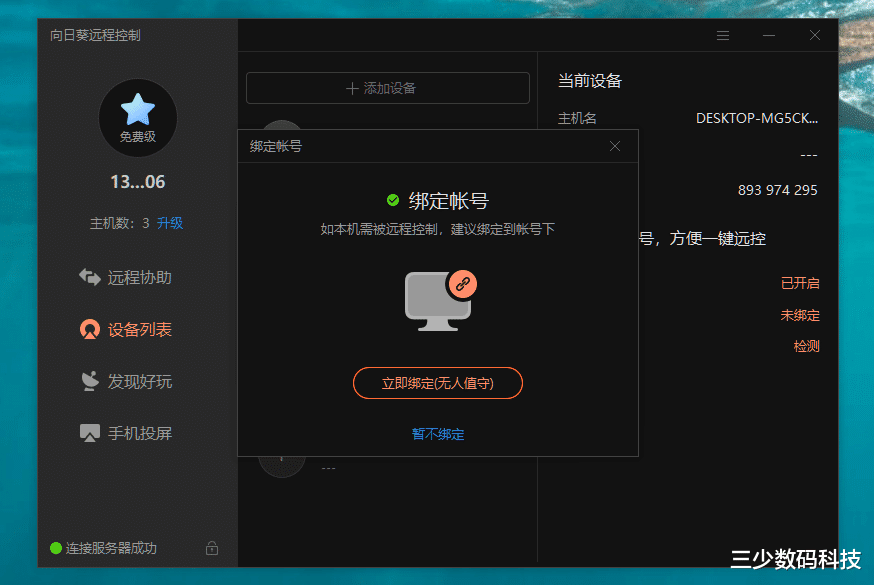Click the green checkmark beside 绑定帐号

pyautogui.click(x=393, y=200)
